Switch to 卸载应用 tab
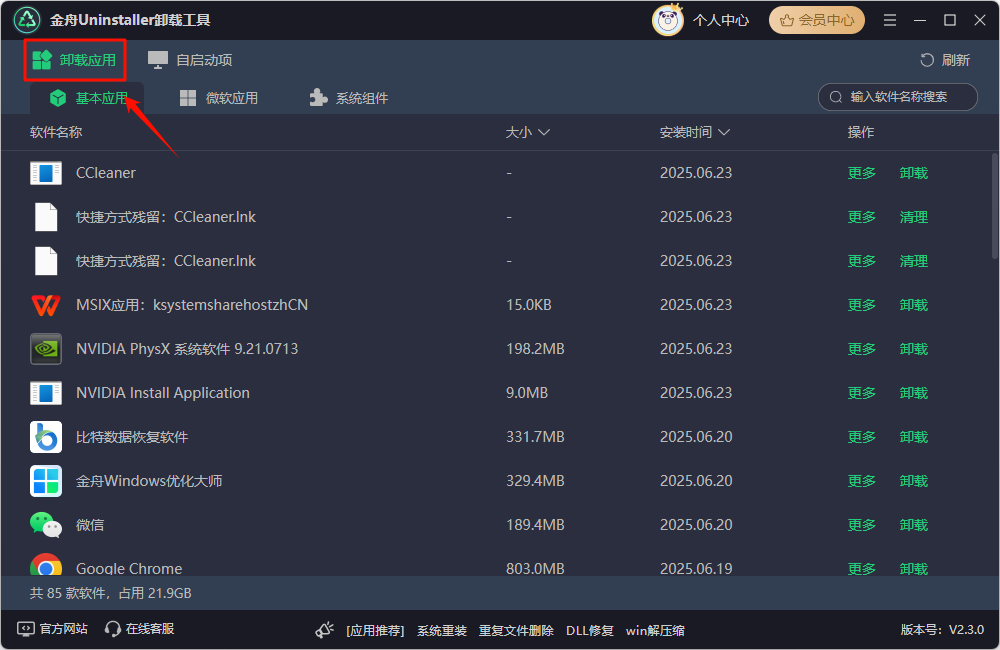This screenshot has height=650, width=1000. (75, 60)
